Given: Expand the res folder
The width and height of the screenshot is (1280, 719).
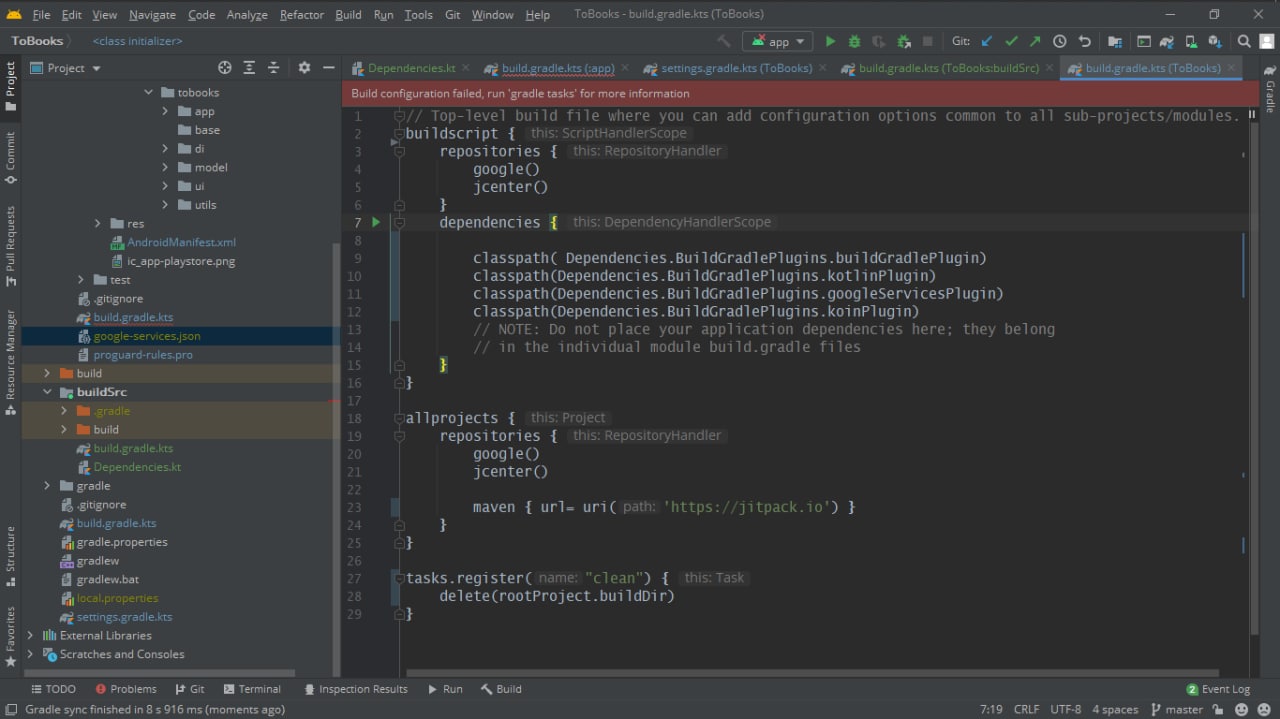Looking at the screenshot, I should 98,223.
